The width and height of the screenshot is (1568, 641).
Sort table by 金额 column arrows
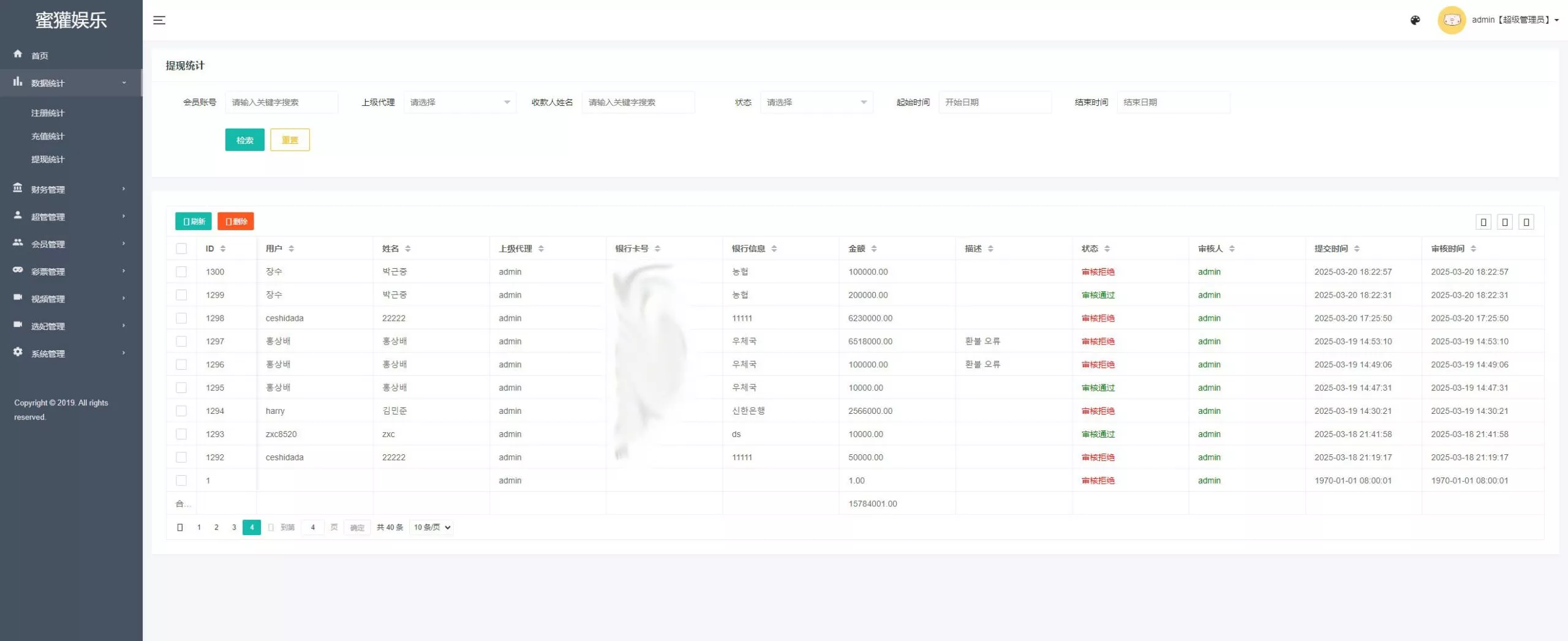click(874, 249)
